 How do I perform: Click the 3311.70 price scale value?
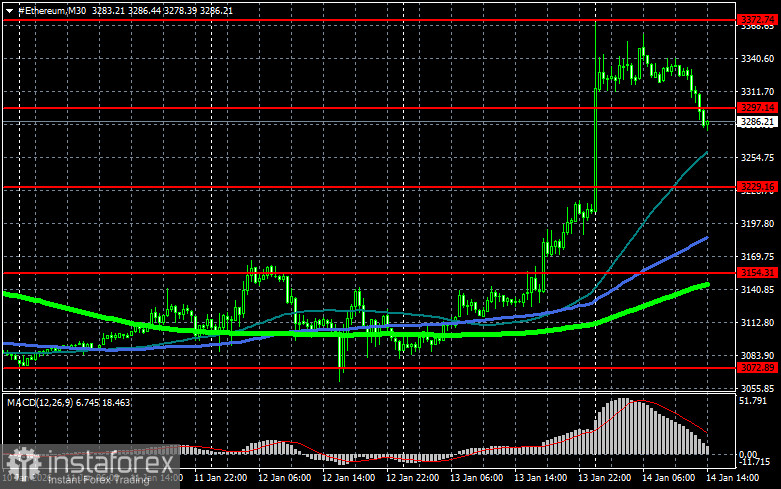click(x=758, y=92)
